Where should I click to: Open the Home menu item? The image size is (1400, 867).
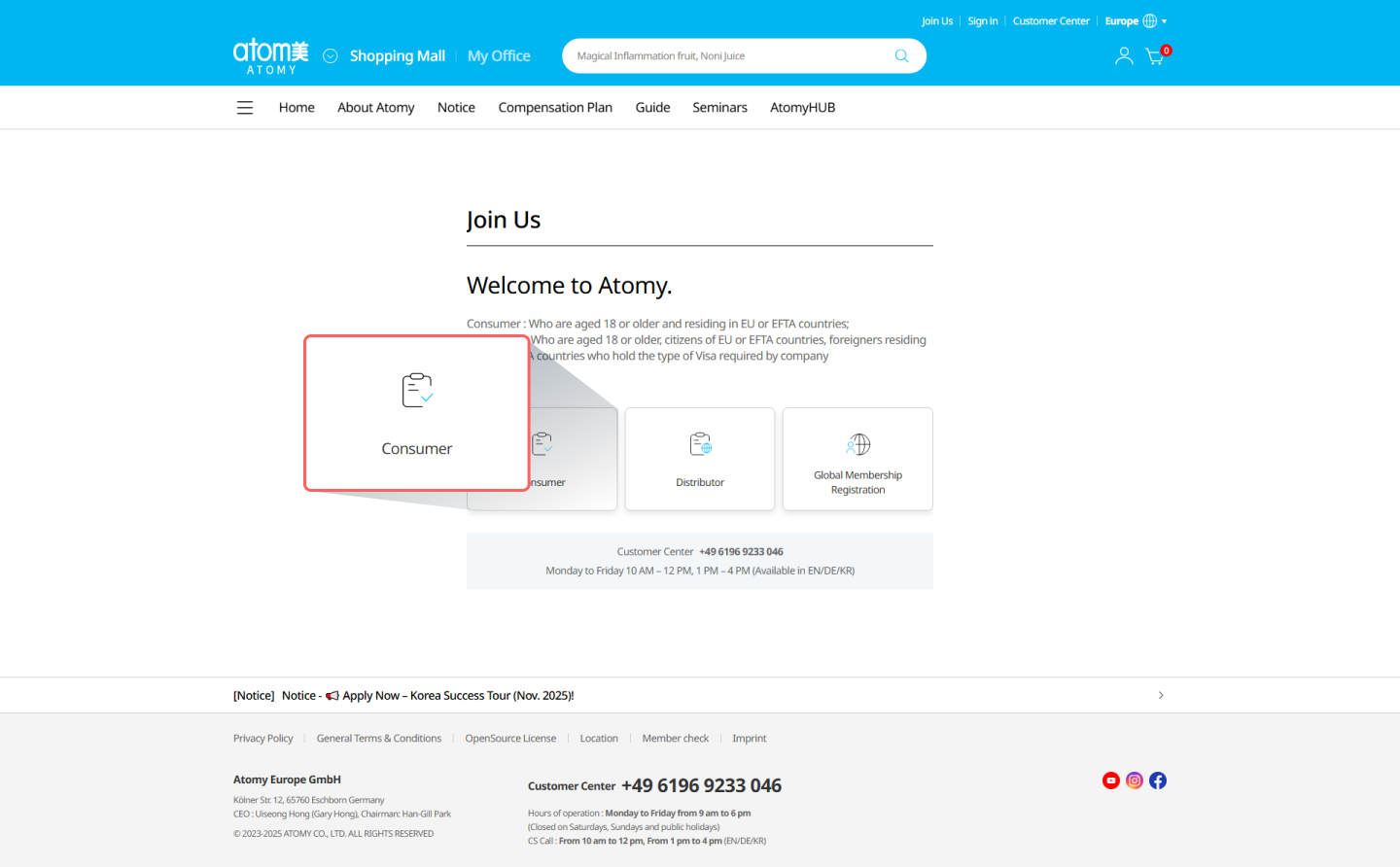click(297, 108)
